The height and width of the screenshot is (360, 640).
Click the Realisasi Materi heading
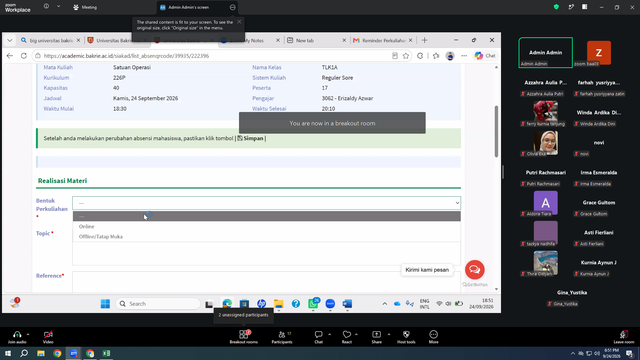[62, 181]
